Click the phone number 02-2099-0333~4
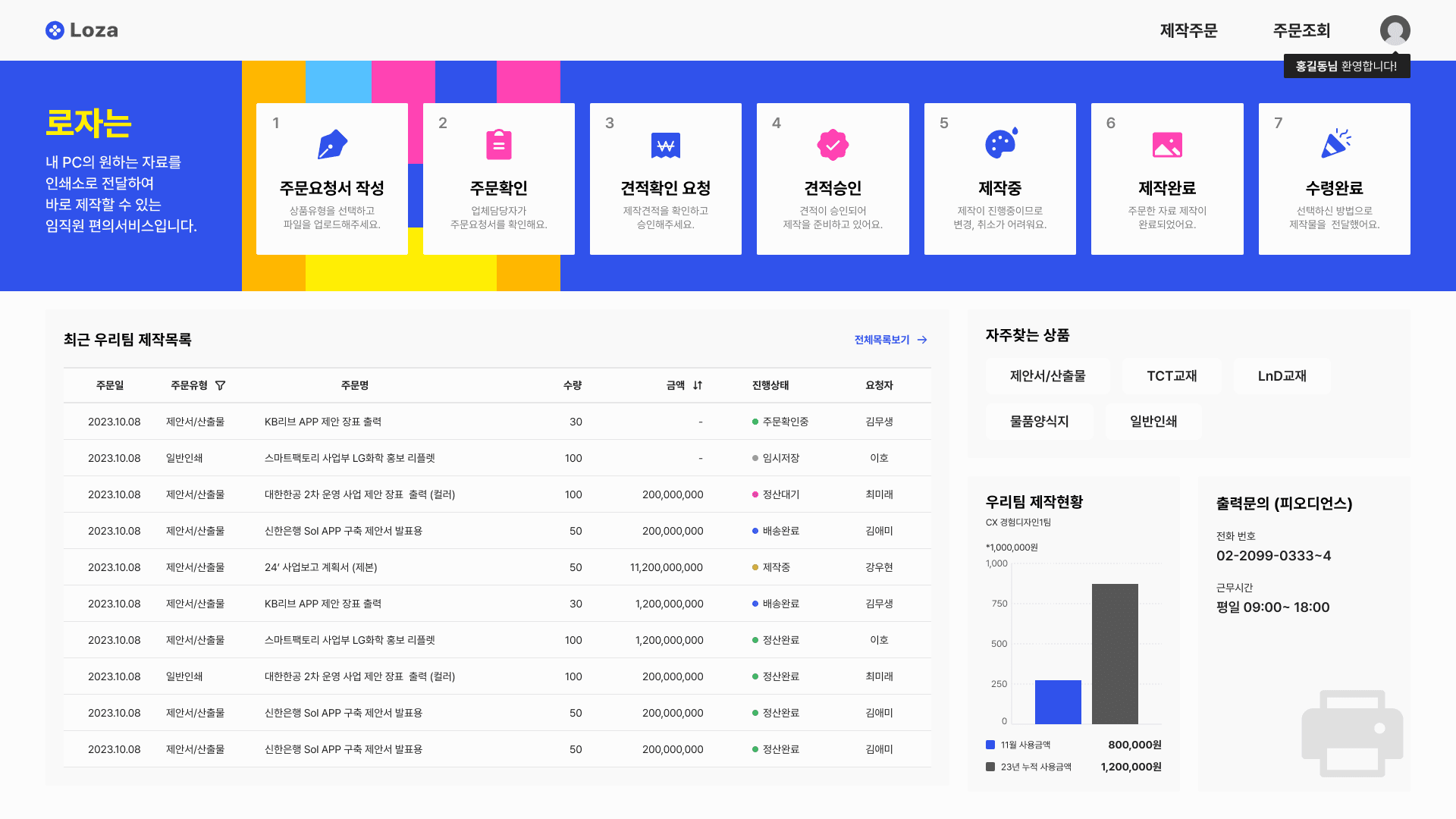Screen dimensions: 1456x819 point(1273,556)
